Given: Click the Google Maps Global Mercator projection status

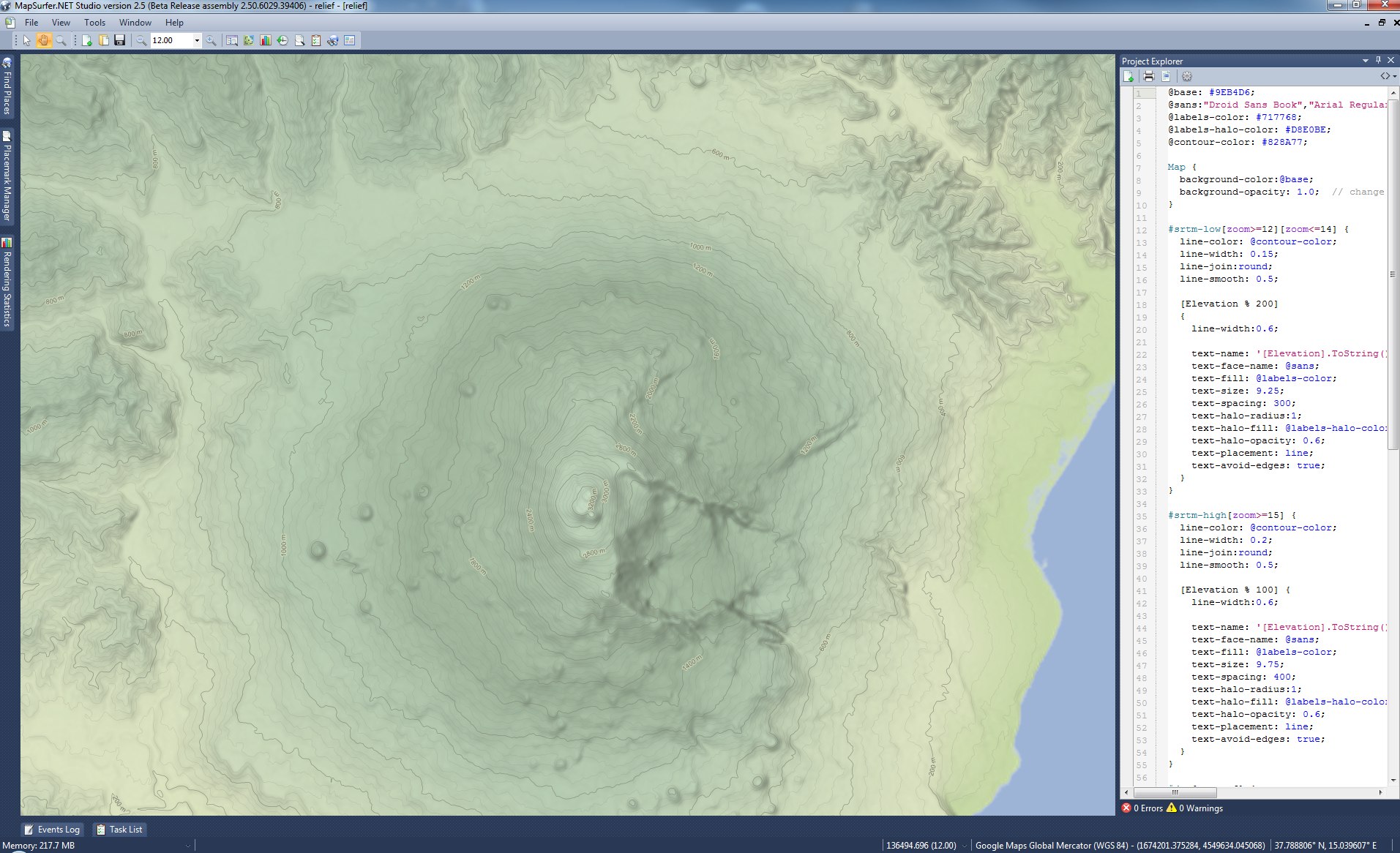Looking at the screenshot, I should tap(1120, 846).
